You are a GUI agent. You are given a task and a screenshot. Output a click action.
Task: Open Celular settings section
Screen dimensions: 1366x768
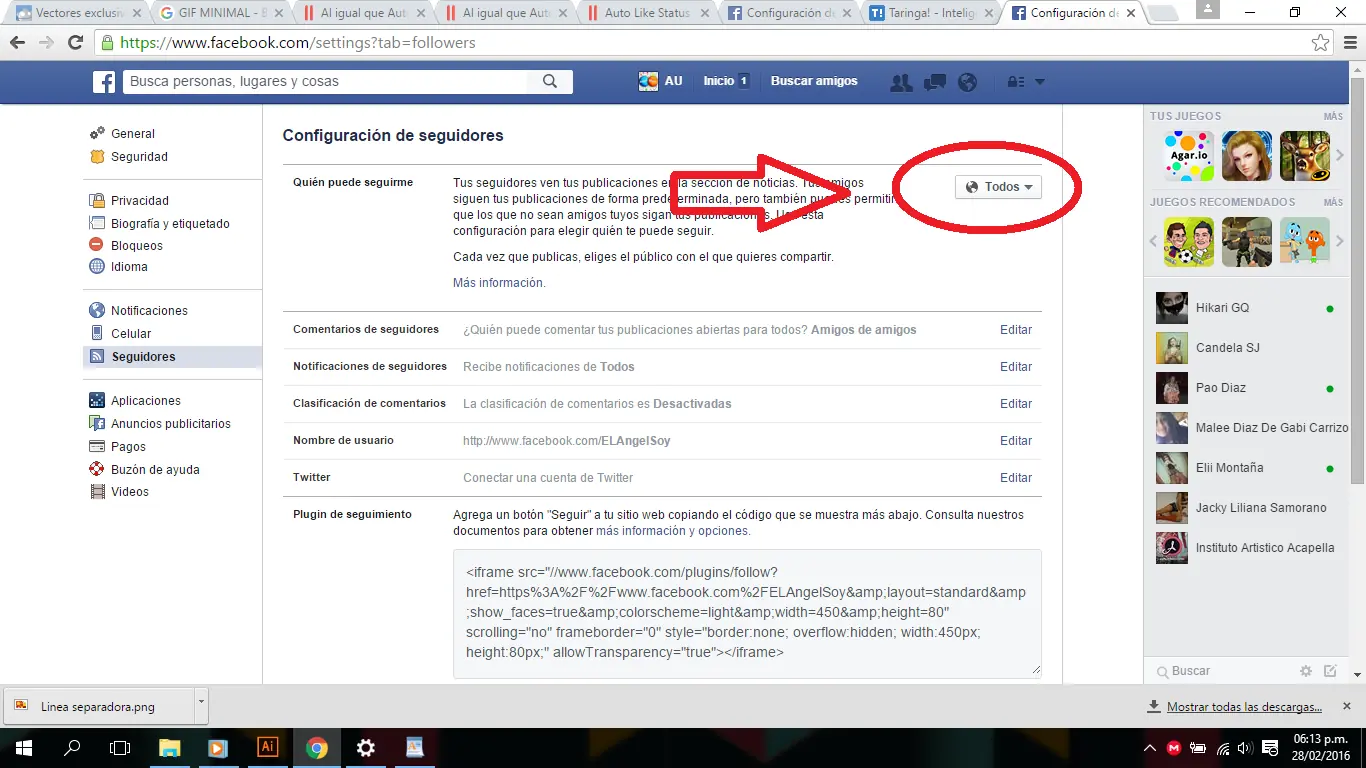click(x=131, y=334)
